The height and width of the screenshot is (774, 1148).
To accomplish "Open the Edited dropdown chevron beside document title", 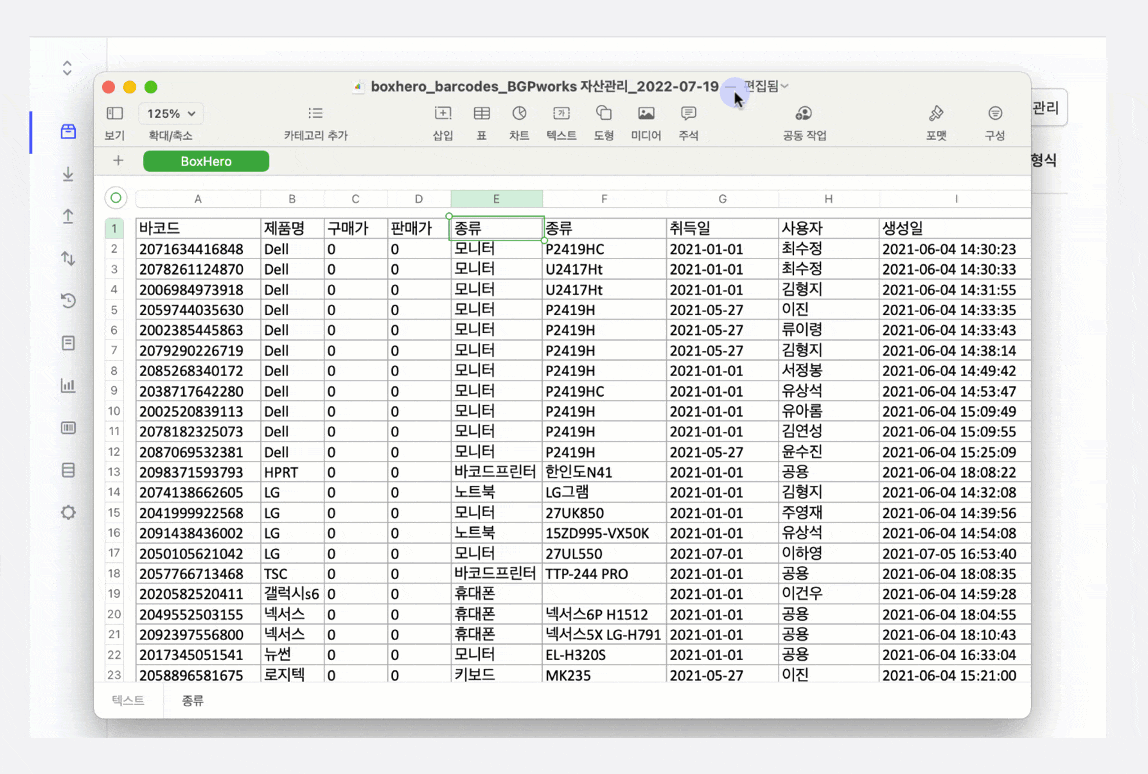I will point(785,86).
